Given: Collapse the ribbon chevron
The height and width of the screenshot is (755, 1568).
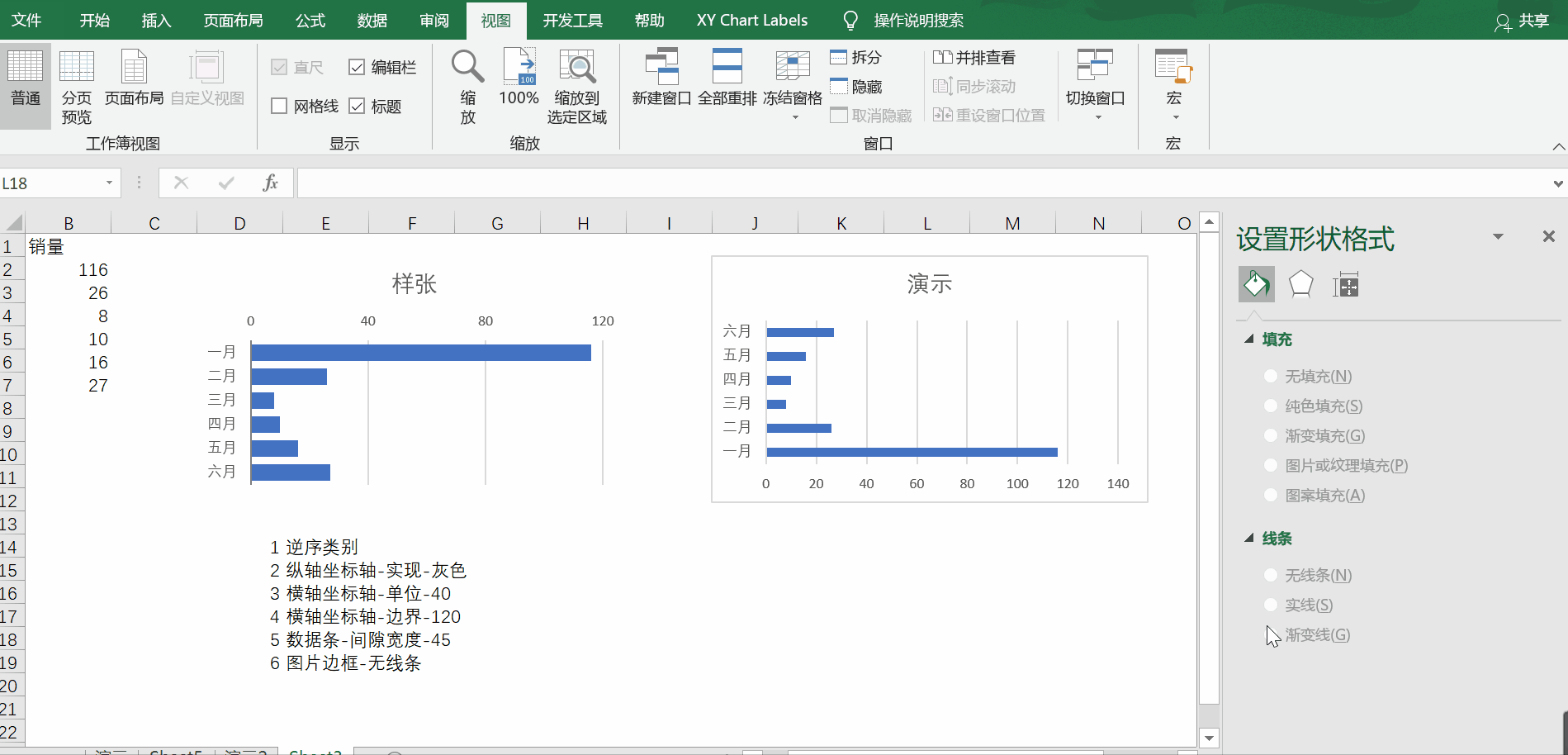Looking at the screenshot, I should click(1558, 146).
